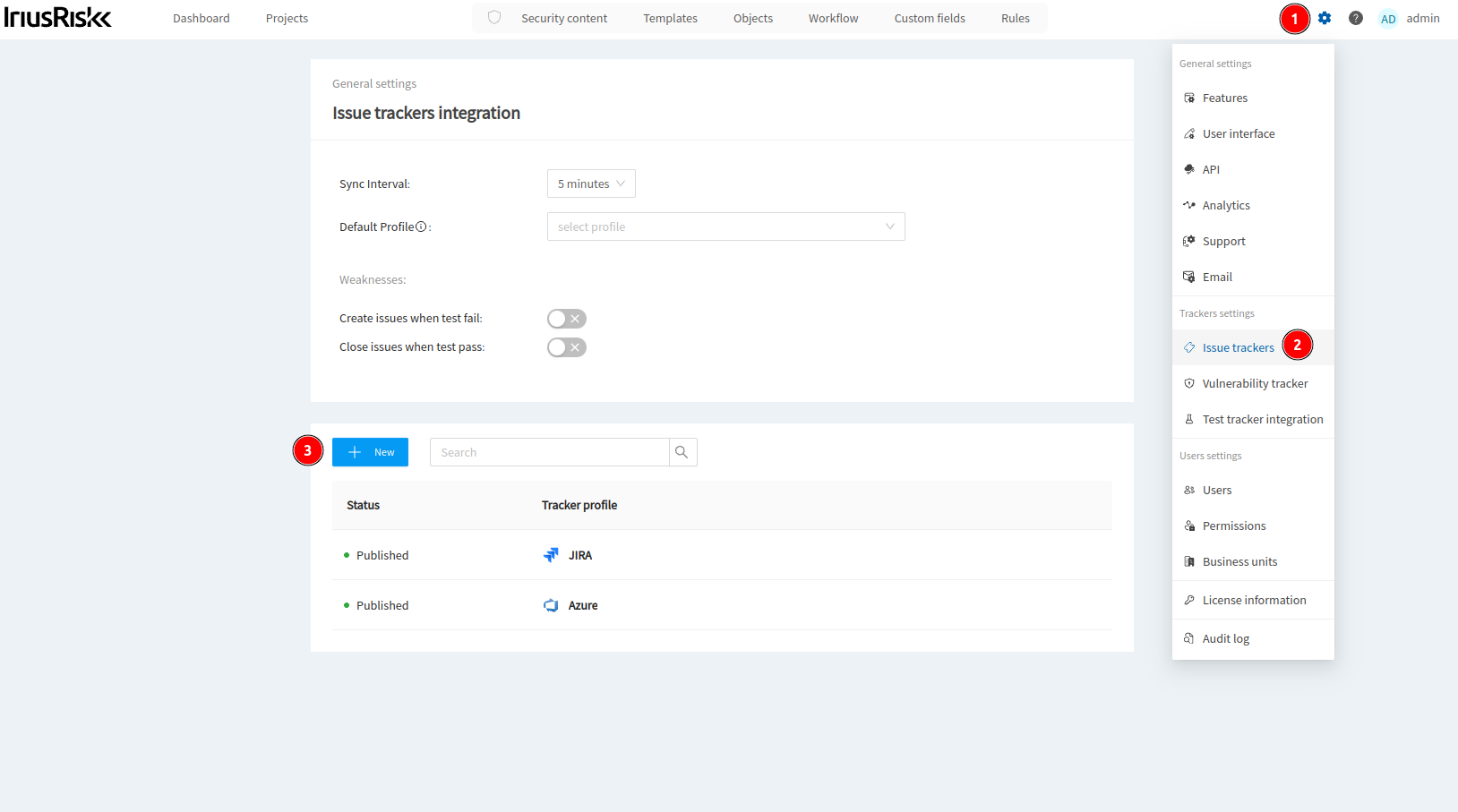This screenshot has height=812, width=1458.
Task: Click the search magnifier icon
Action: click(x=682, y=452)
